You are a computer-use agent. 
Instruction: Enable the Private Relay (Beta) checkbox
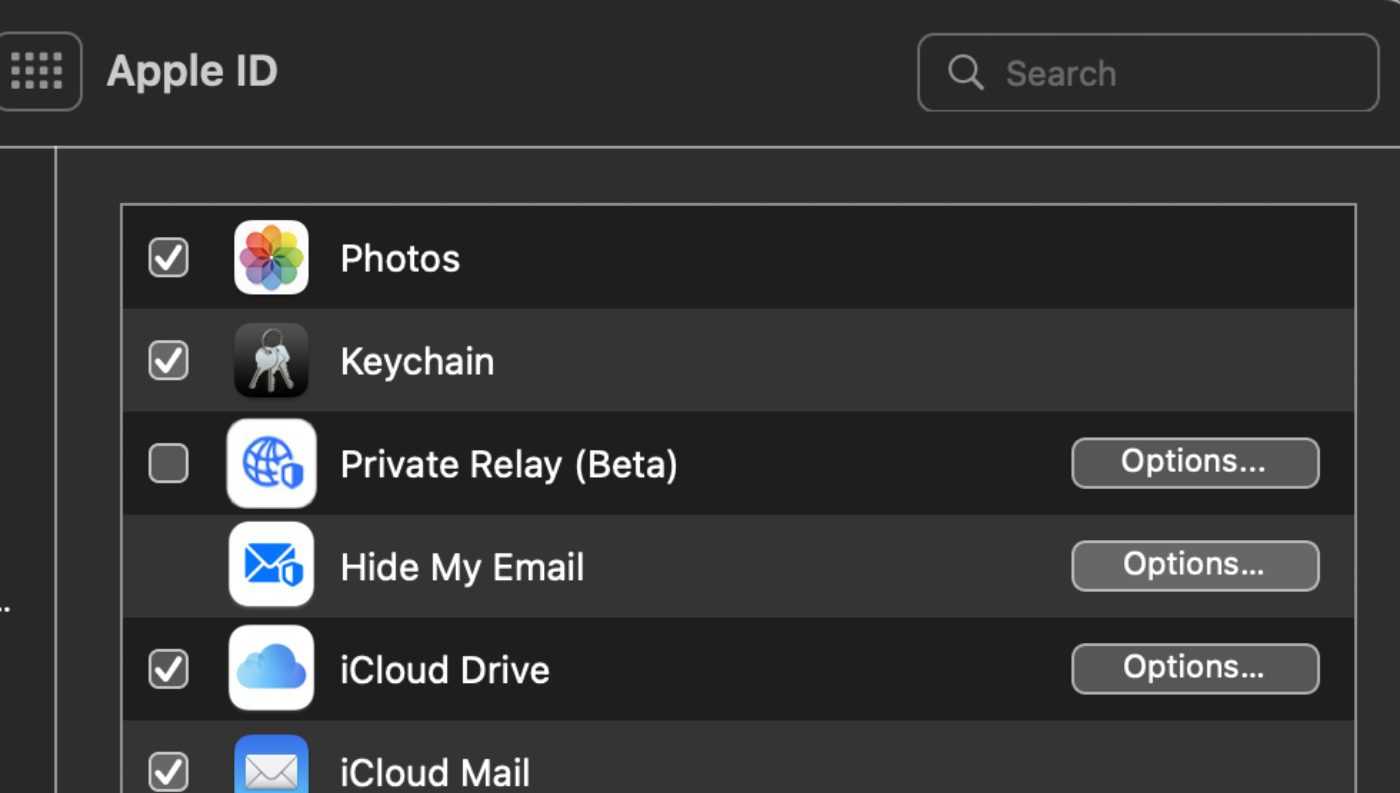168,463
